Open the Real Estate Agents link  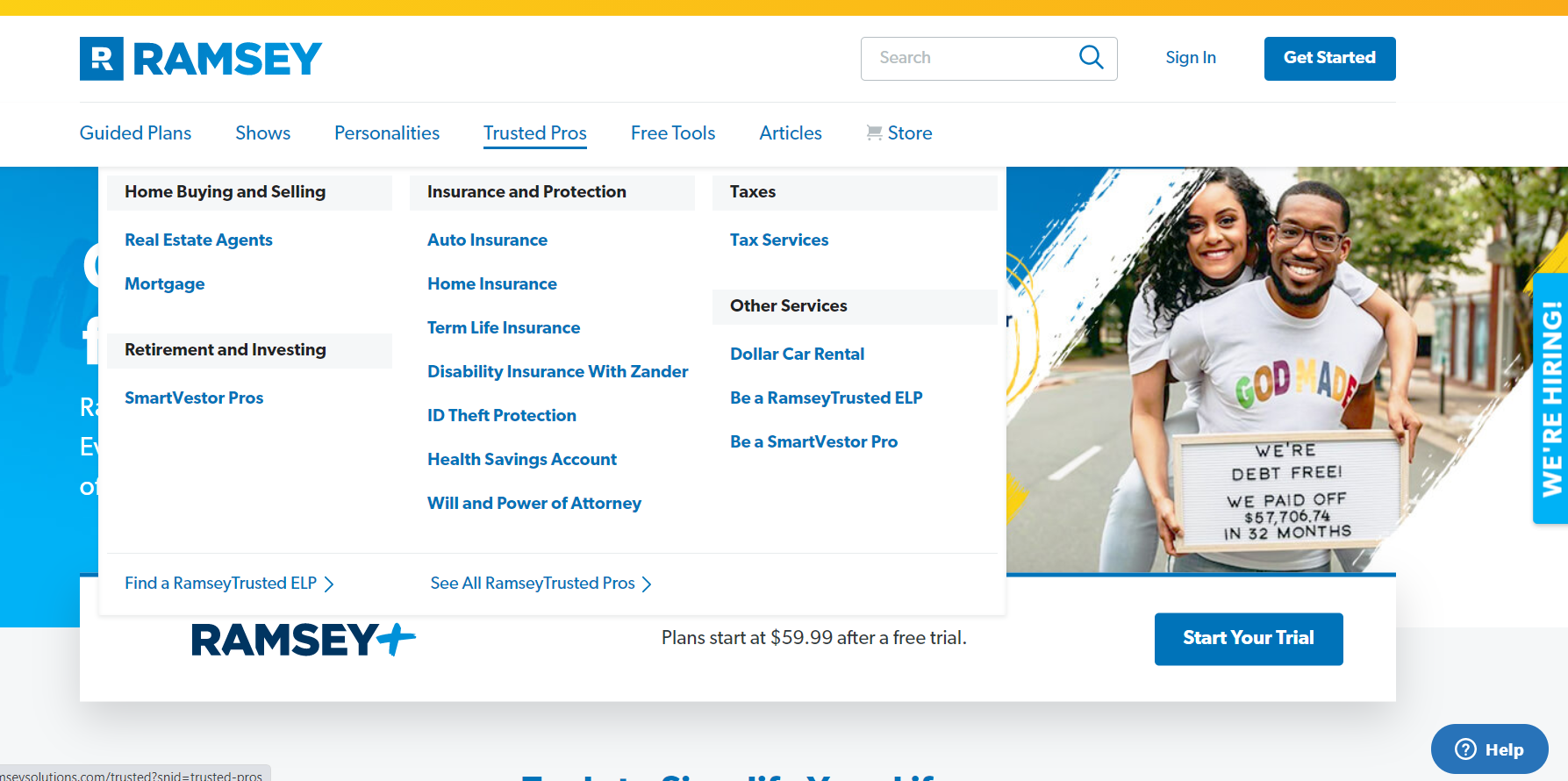tap(198, 240)
